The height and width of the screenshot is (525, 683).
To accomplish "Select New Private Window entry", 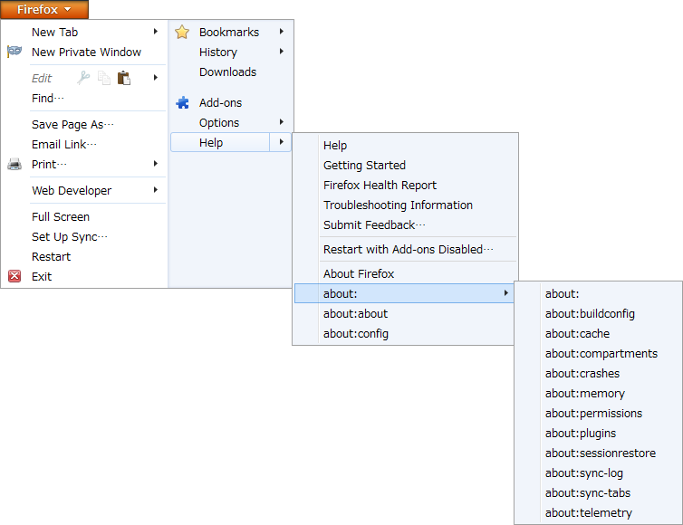I will [86, 52].
